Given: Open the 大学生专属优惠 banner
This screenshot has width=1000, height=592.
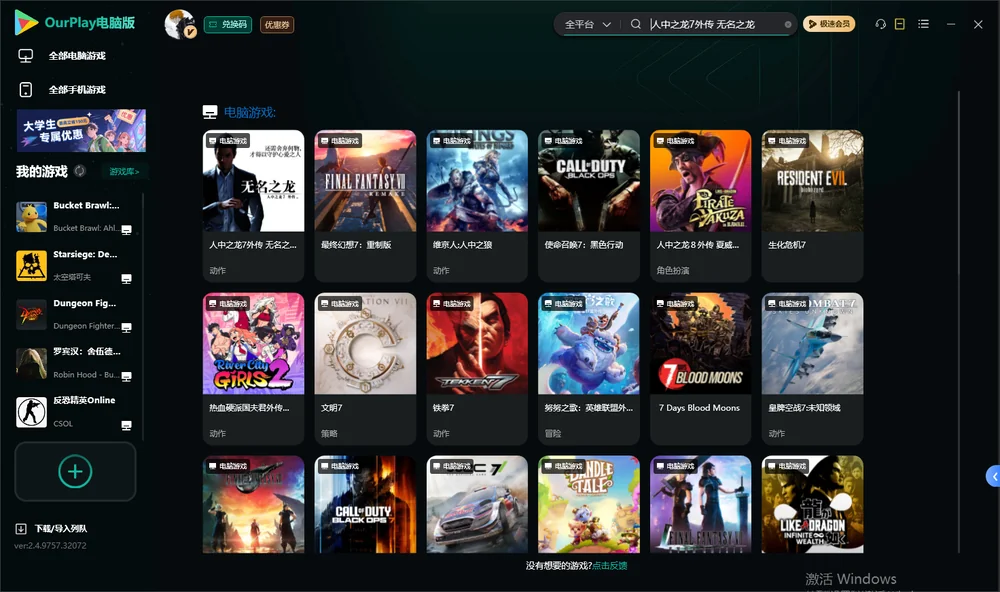Looking at the screenshot, I should point(81,131).
